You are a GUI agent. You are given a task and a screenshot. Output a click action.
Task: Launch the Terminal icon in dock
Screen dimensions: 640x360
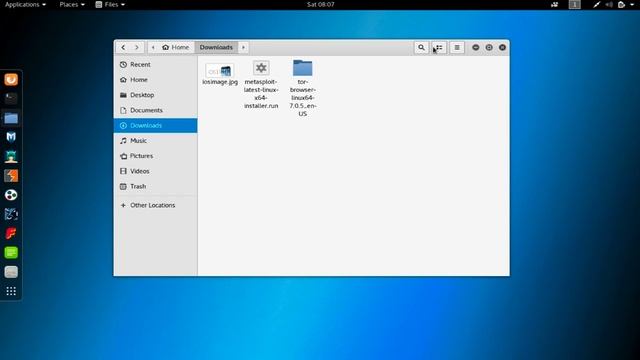pyautogui.click(x=11, y=98)
